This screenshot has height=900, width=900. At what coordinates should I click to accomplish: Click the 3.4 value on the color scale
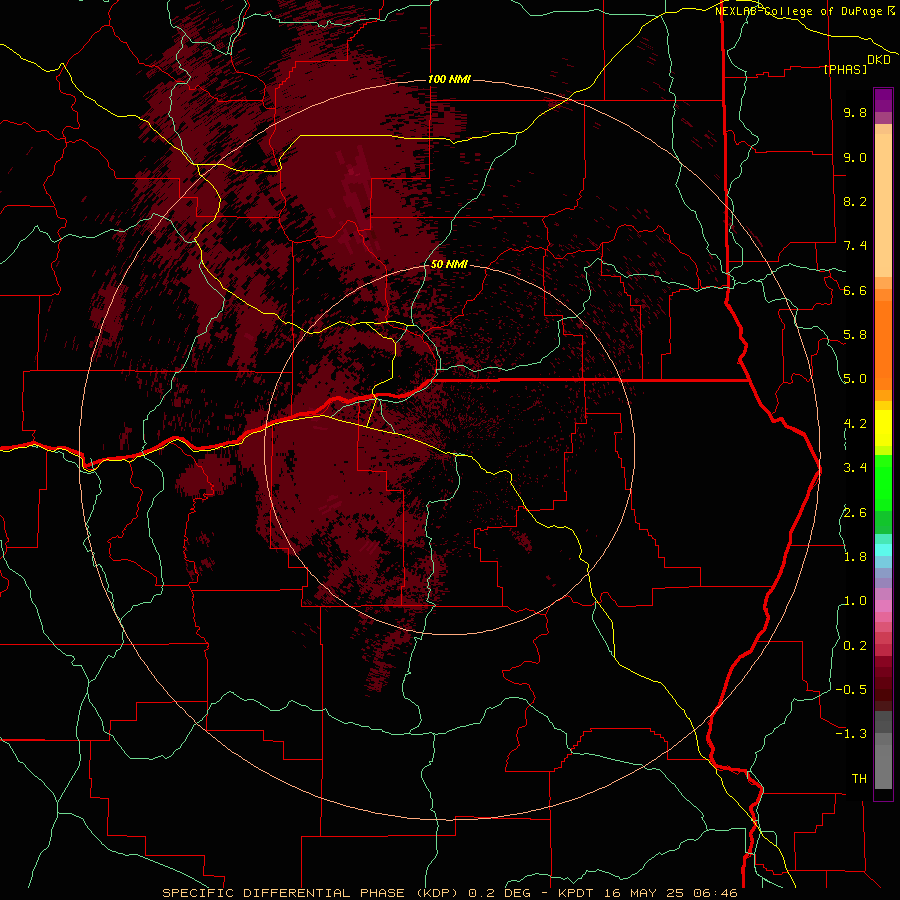[x=855, y=468]
